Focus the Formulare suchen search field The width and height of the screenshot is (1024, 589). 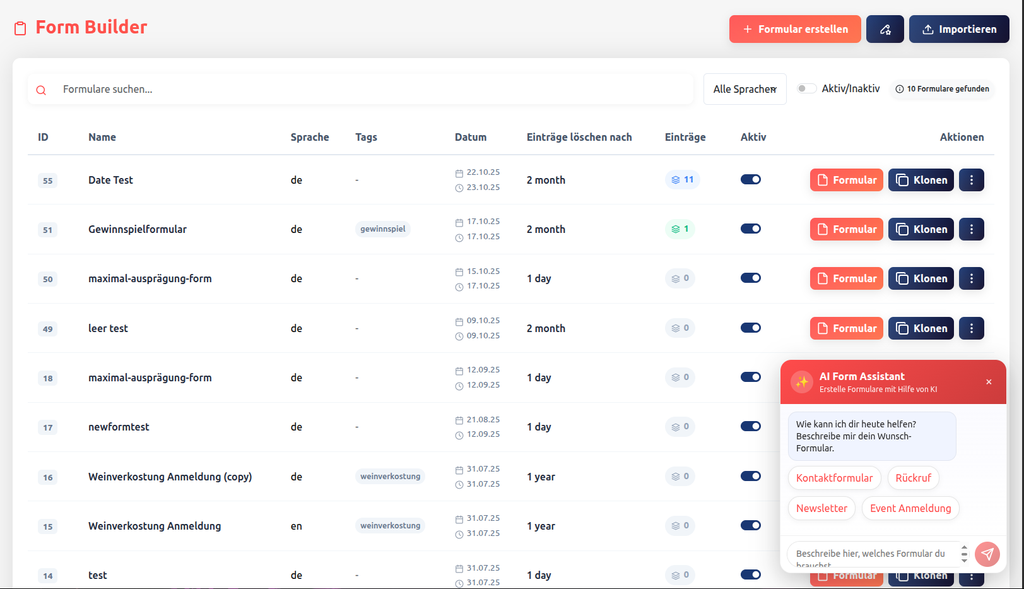[360, 89]
